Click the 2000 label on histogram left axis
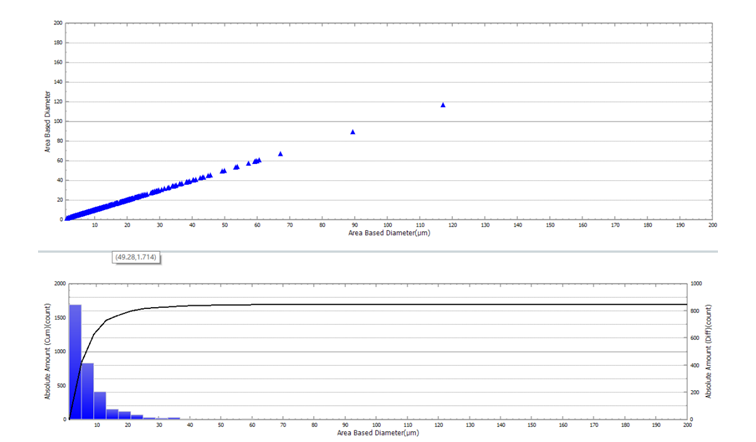Image resolution: width=756 pixels, height=442 pixels. [x=56, y=284]
